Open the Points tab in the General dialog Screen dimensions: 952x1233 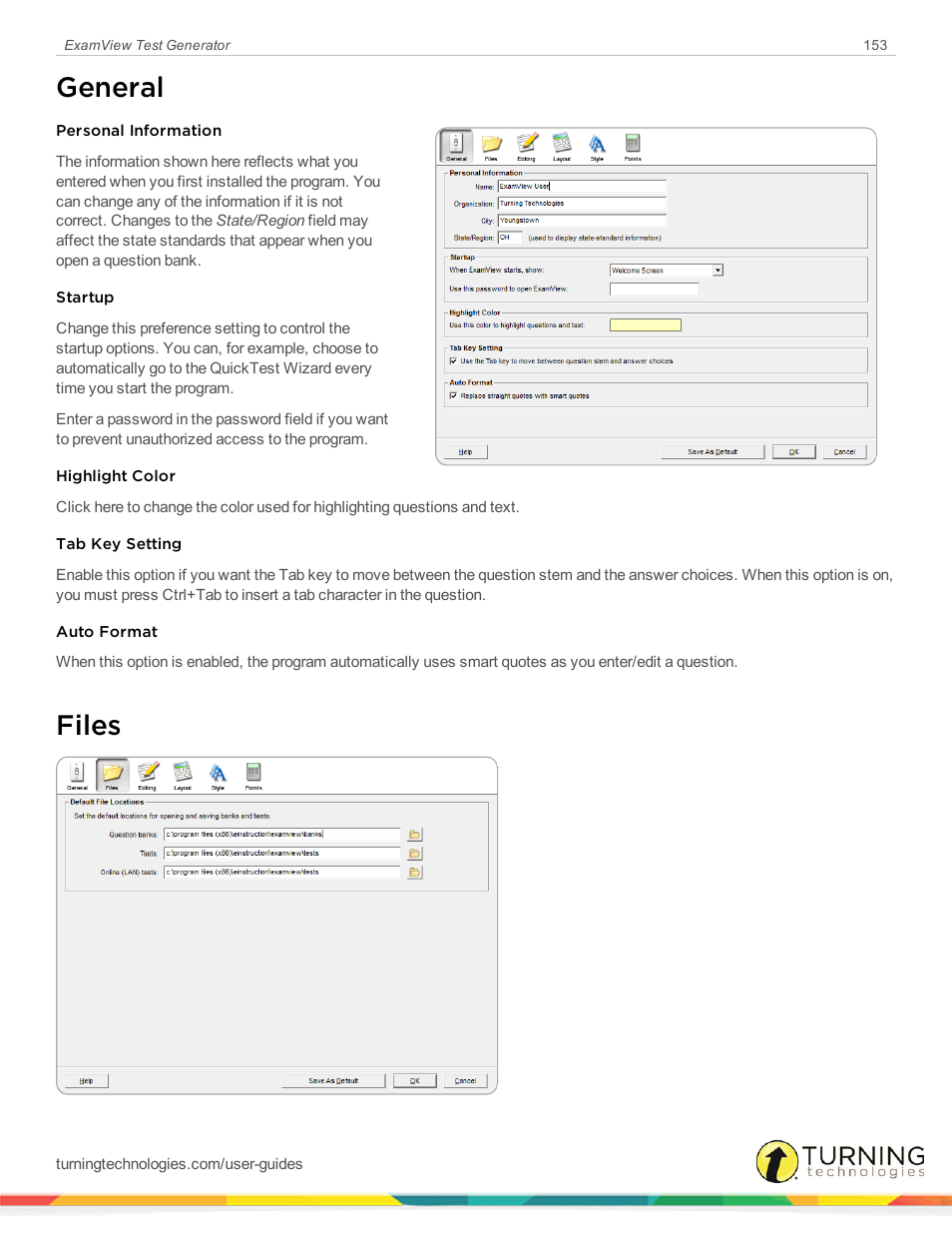(633, 146)
